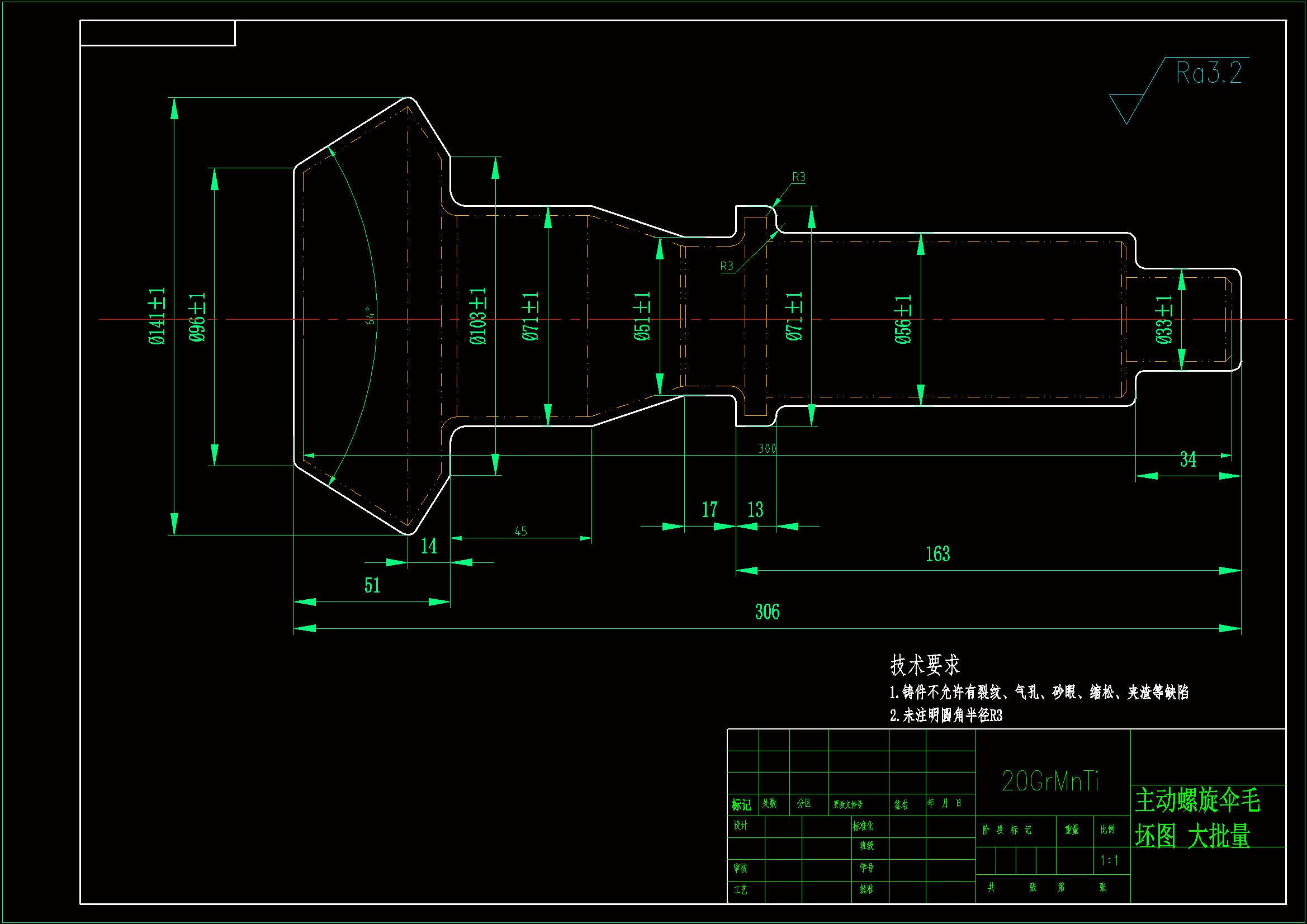Click the Ø33±1 shaft end dimension
Screen dimensions: 1307x924
(1164, 319)
